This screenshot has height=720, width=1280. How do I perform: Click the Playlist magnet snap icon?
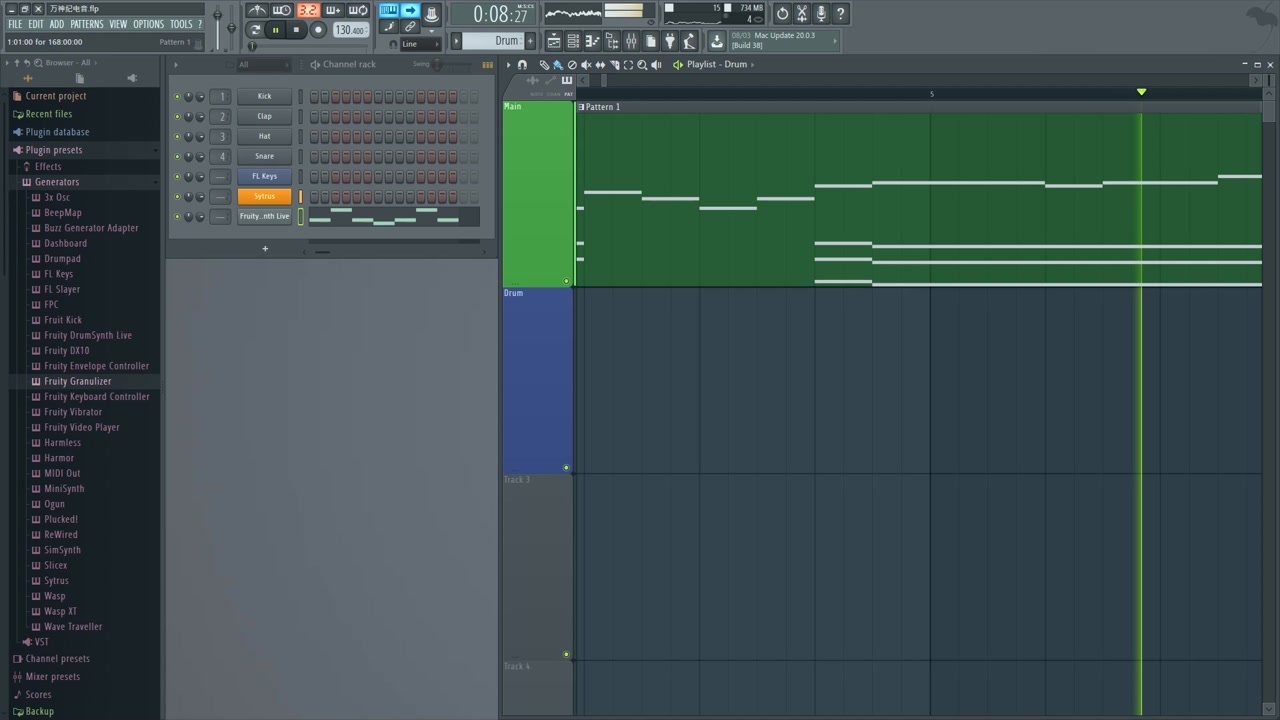coord(522,65)
